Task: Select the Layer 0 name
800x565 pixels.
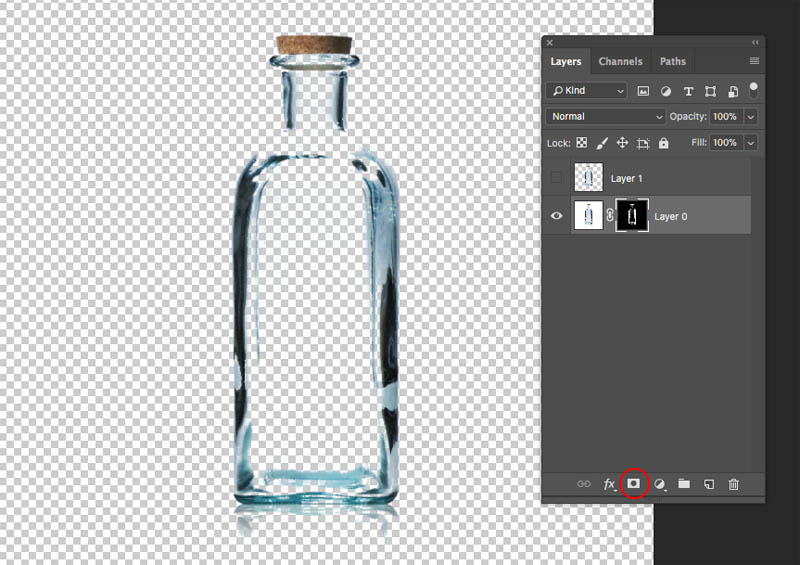Action: (x=670, y=216)
